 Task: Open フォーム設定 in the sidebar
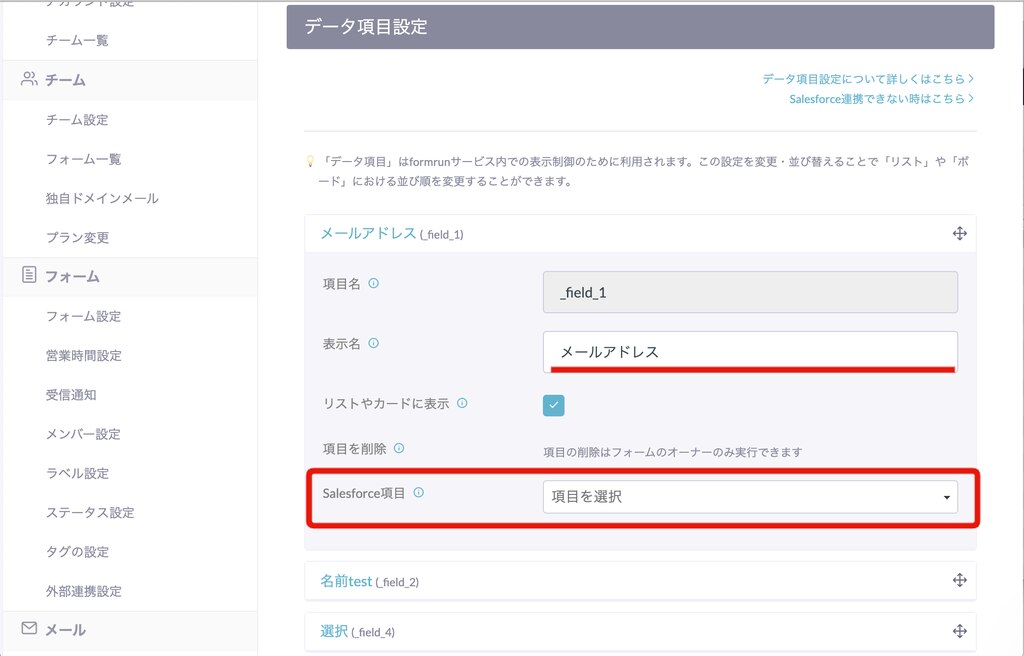tap(83, 316)
